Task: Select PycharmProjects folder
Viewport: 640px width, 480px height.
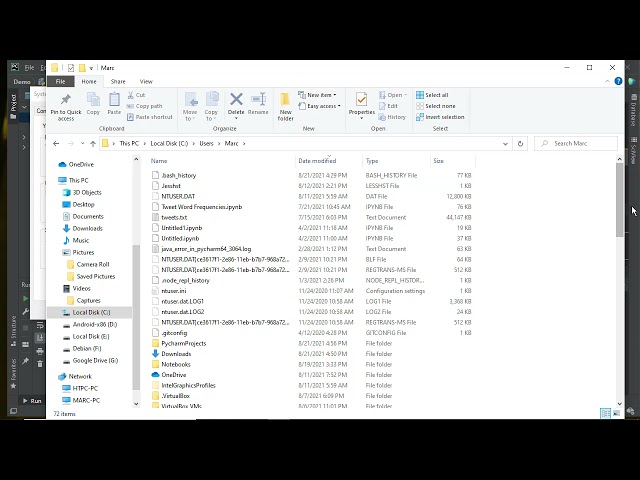Action: click(x=183, y=344)
